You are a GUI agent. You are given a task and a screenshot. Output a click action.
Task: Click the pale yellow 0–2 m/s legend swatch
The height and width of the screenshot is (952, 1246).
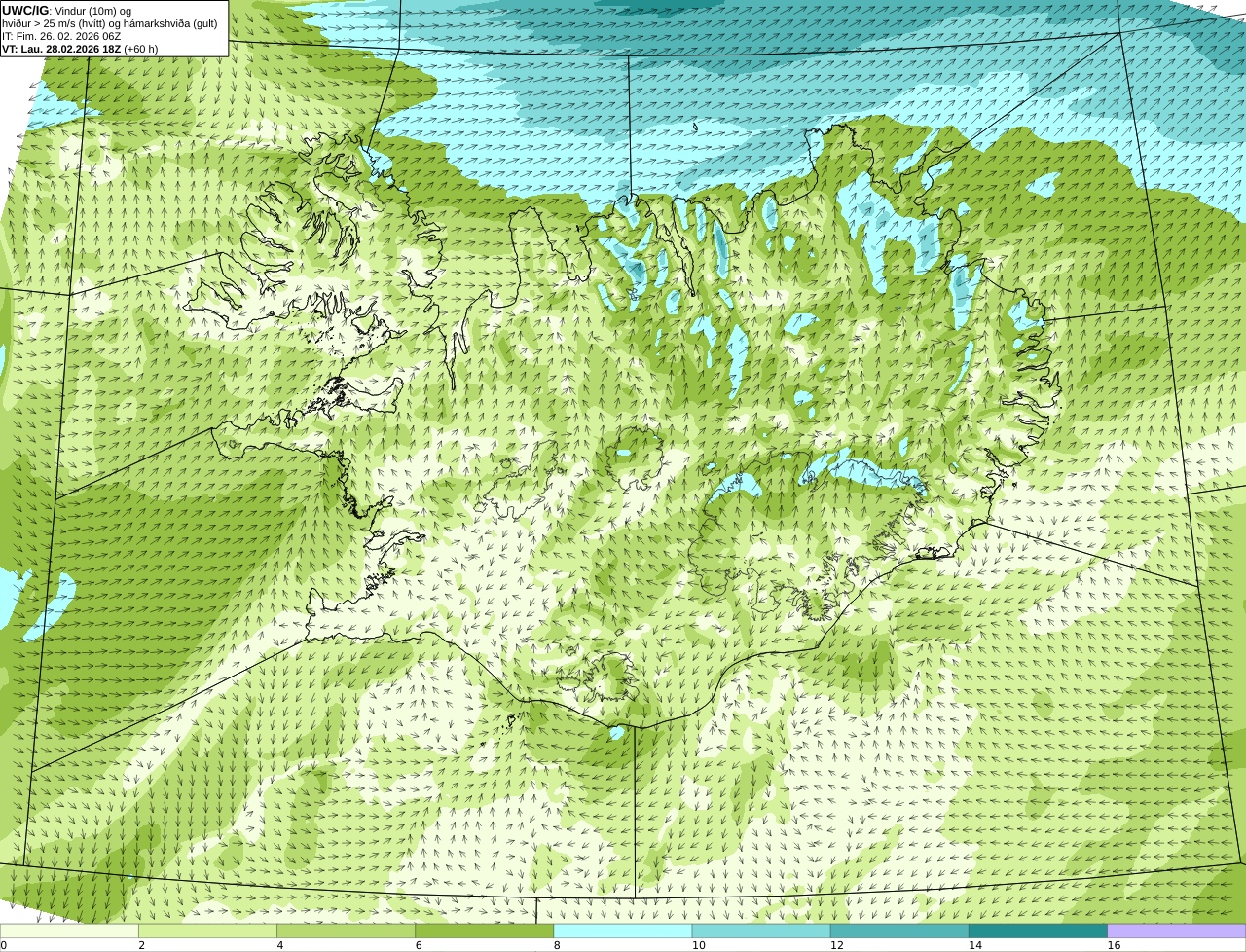69,931
